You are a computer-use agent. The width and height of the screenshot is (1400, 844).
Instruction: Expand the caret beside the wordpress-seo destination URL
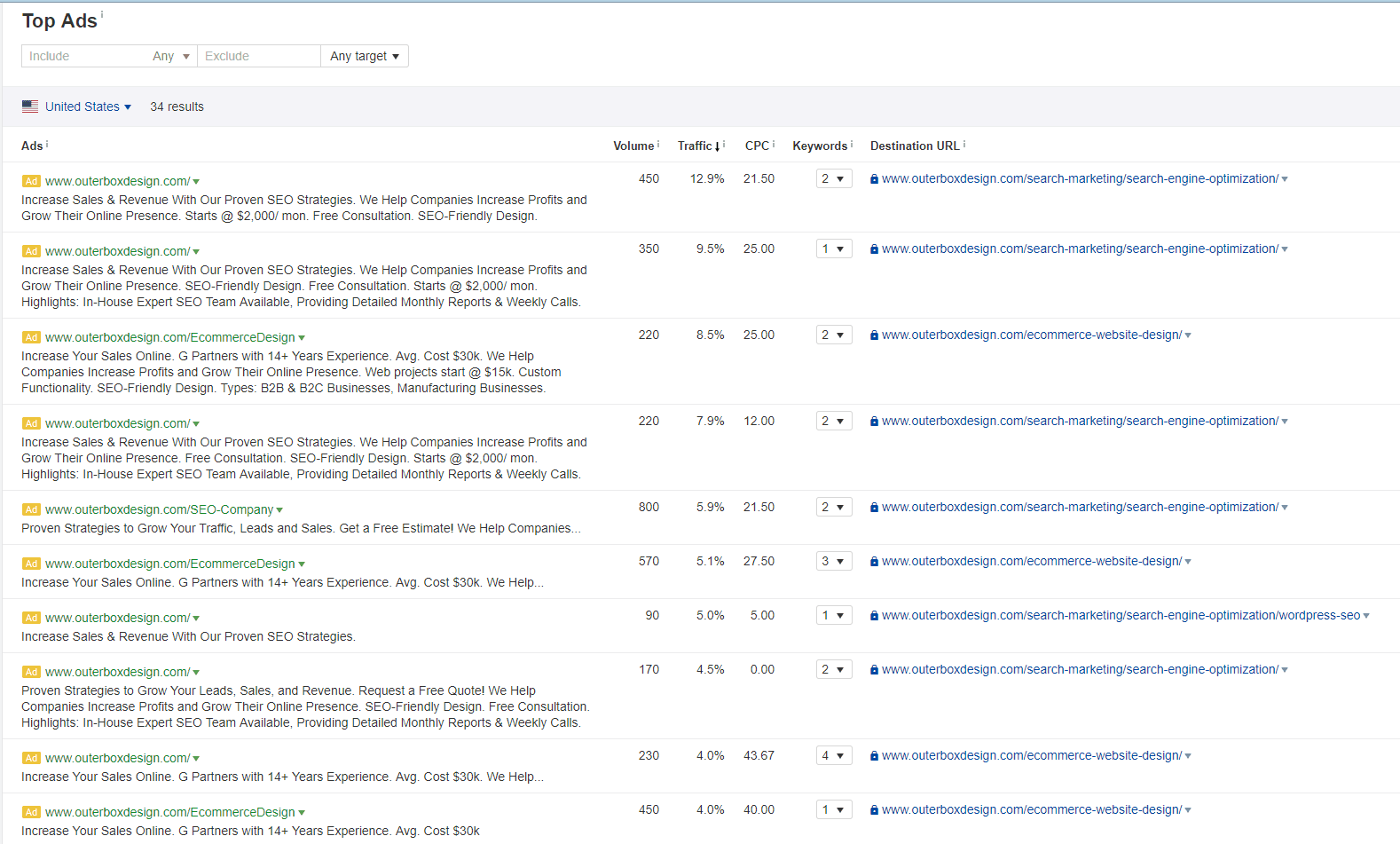click(x=1366, y=616)
